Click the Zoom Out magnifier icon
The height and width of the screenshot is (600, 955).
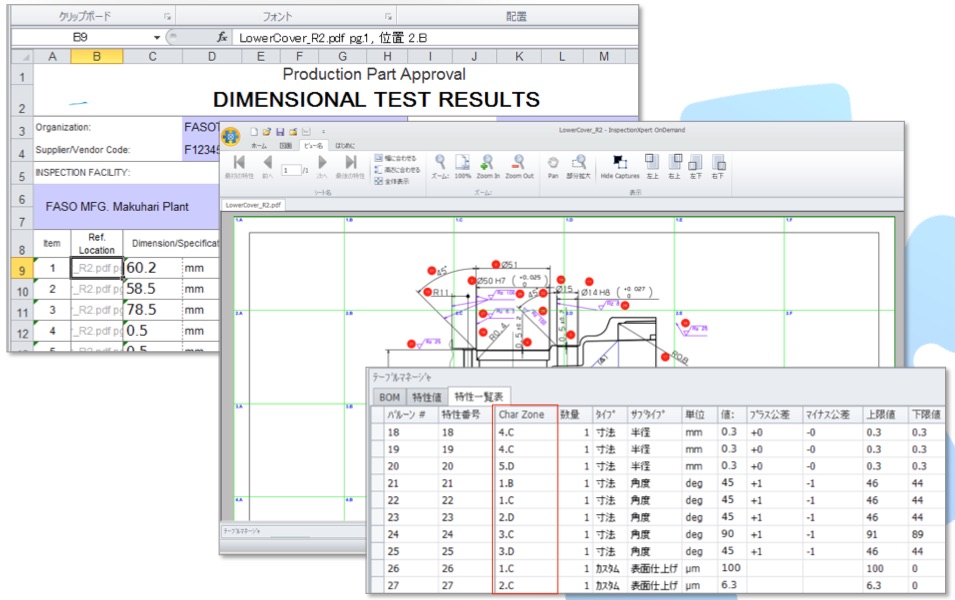click(518, 163)
